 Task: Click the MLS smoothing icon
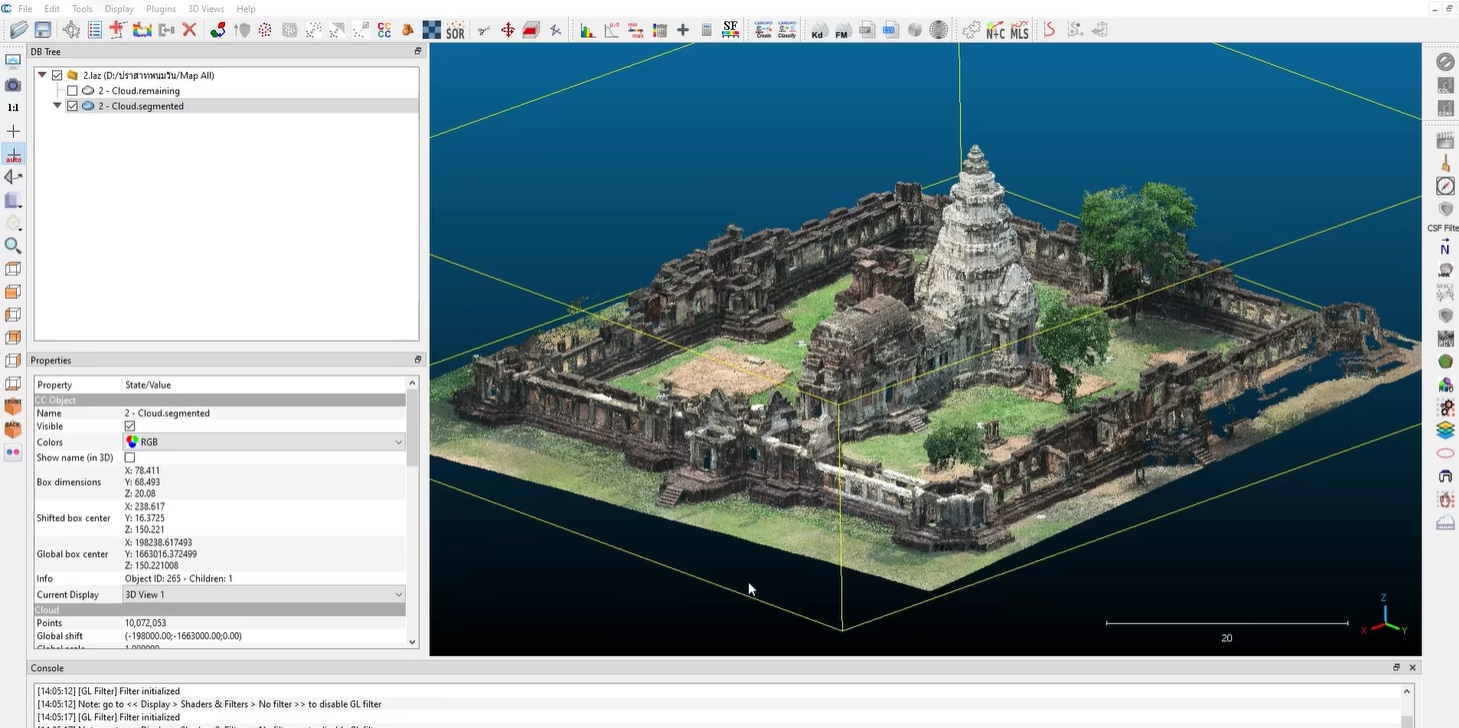1019,31
